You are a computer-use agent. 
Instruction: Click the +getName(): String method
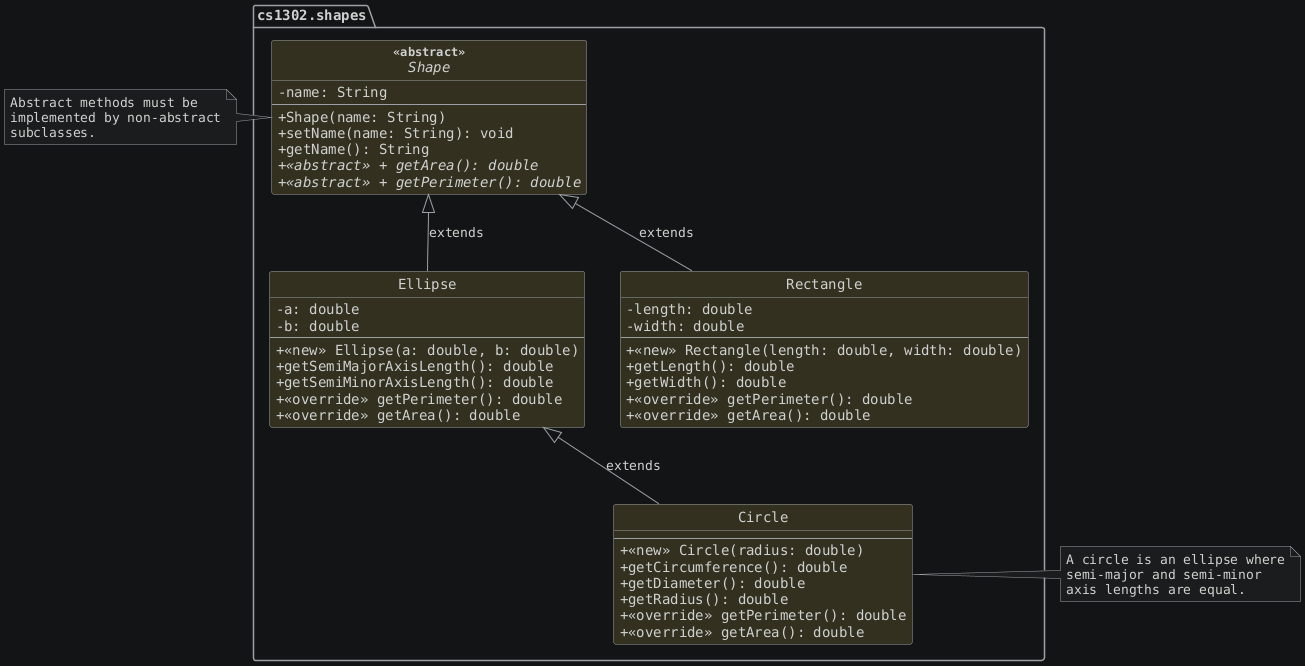pos(353,149)
